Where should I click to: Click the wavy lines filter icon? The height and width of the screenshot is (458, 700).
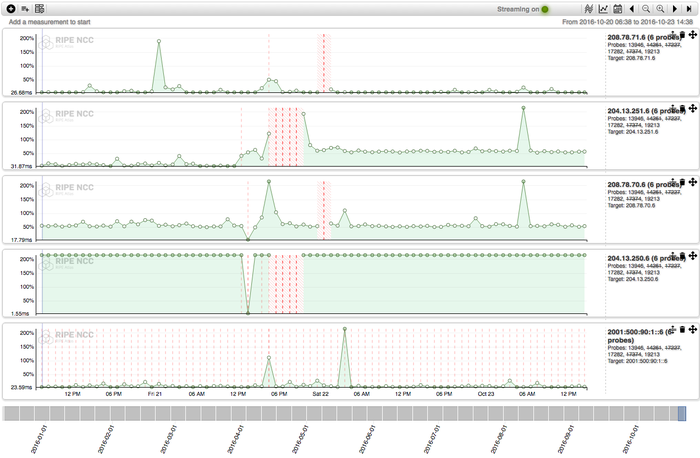pos(589,8)
